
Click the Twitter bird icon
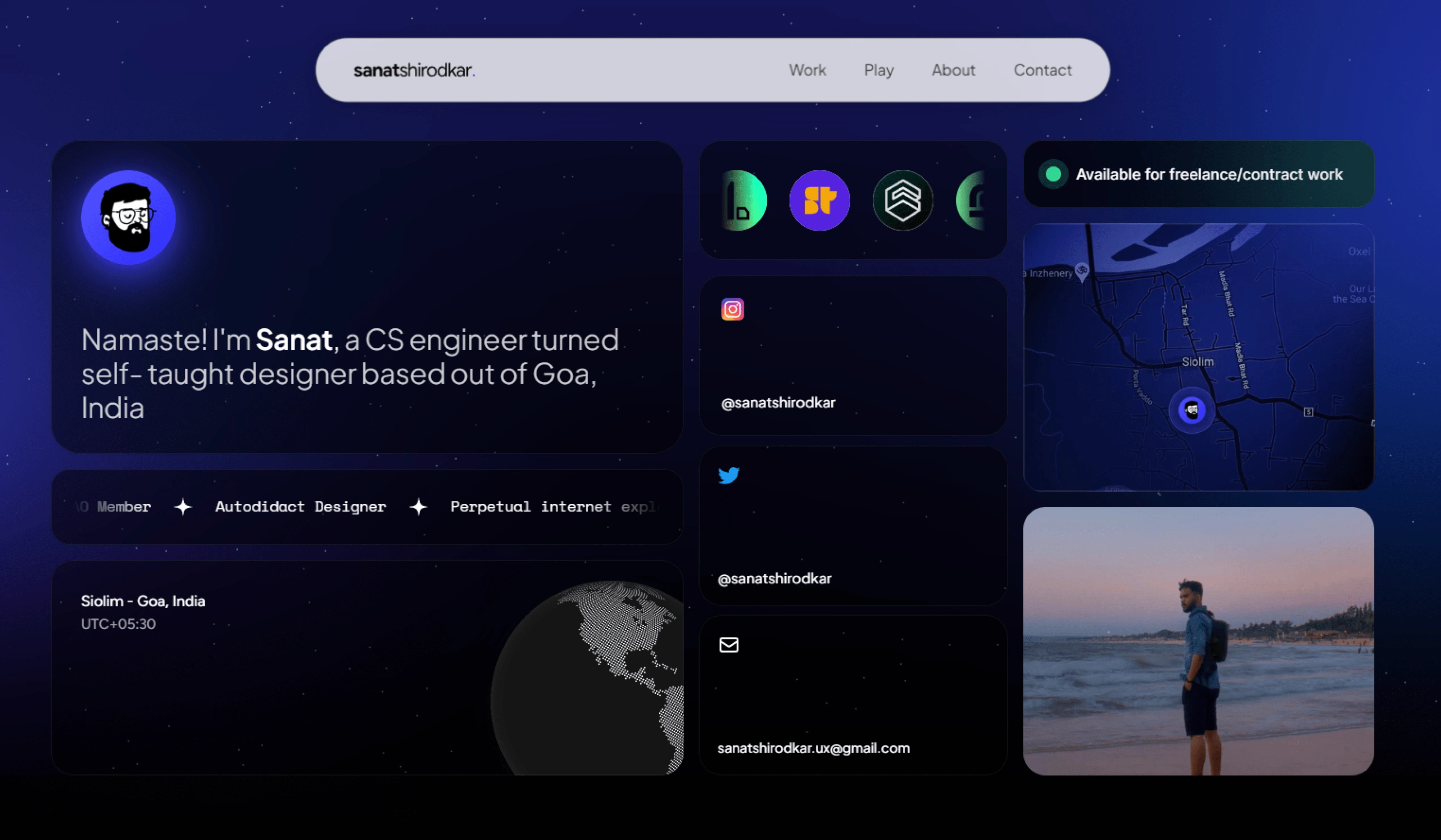pyautogui.click(x=729, y=475)
